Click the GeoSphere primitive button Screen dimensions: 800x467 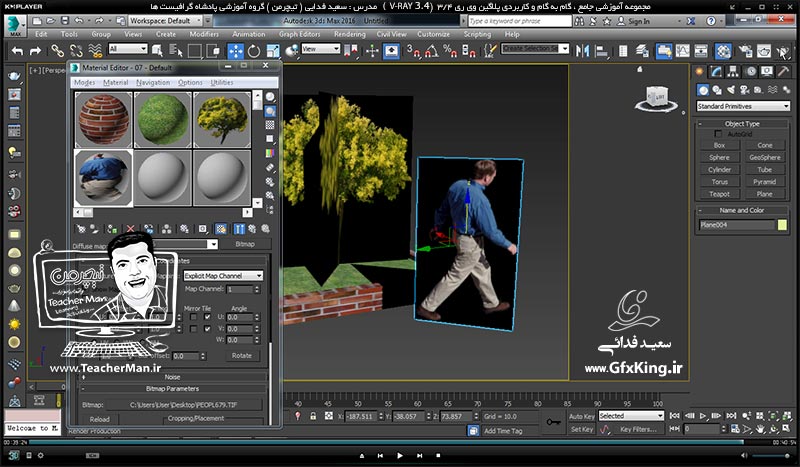(764, 157)
